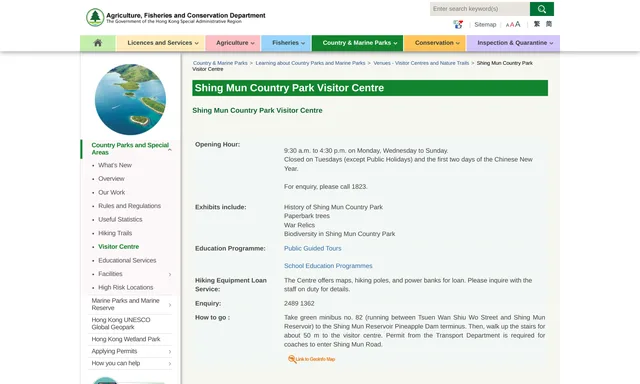Click the AFCD tree logo icon
The height and width of the screenshot is (384, 640).
click(95, 18)
